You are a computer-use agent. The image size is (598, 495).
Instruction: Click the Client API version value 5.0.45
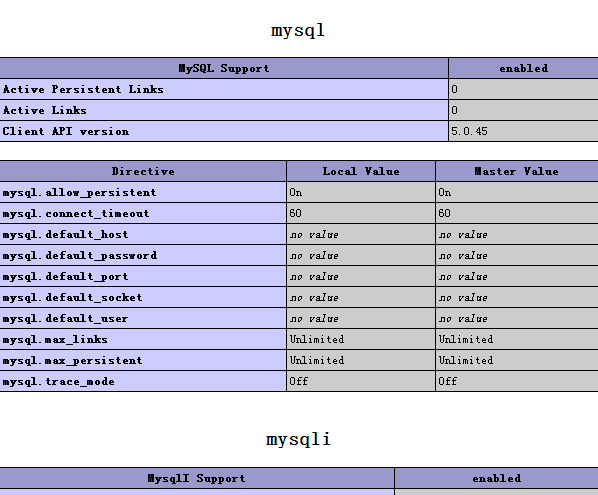(x=469, y=131)
